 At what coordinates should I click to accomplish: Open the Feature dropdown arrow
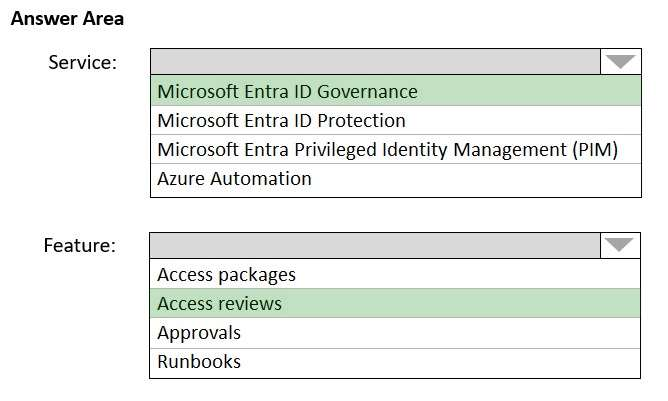(620, 245)
